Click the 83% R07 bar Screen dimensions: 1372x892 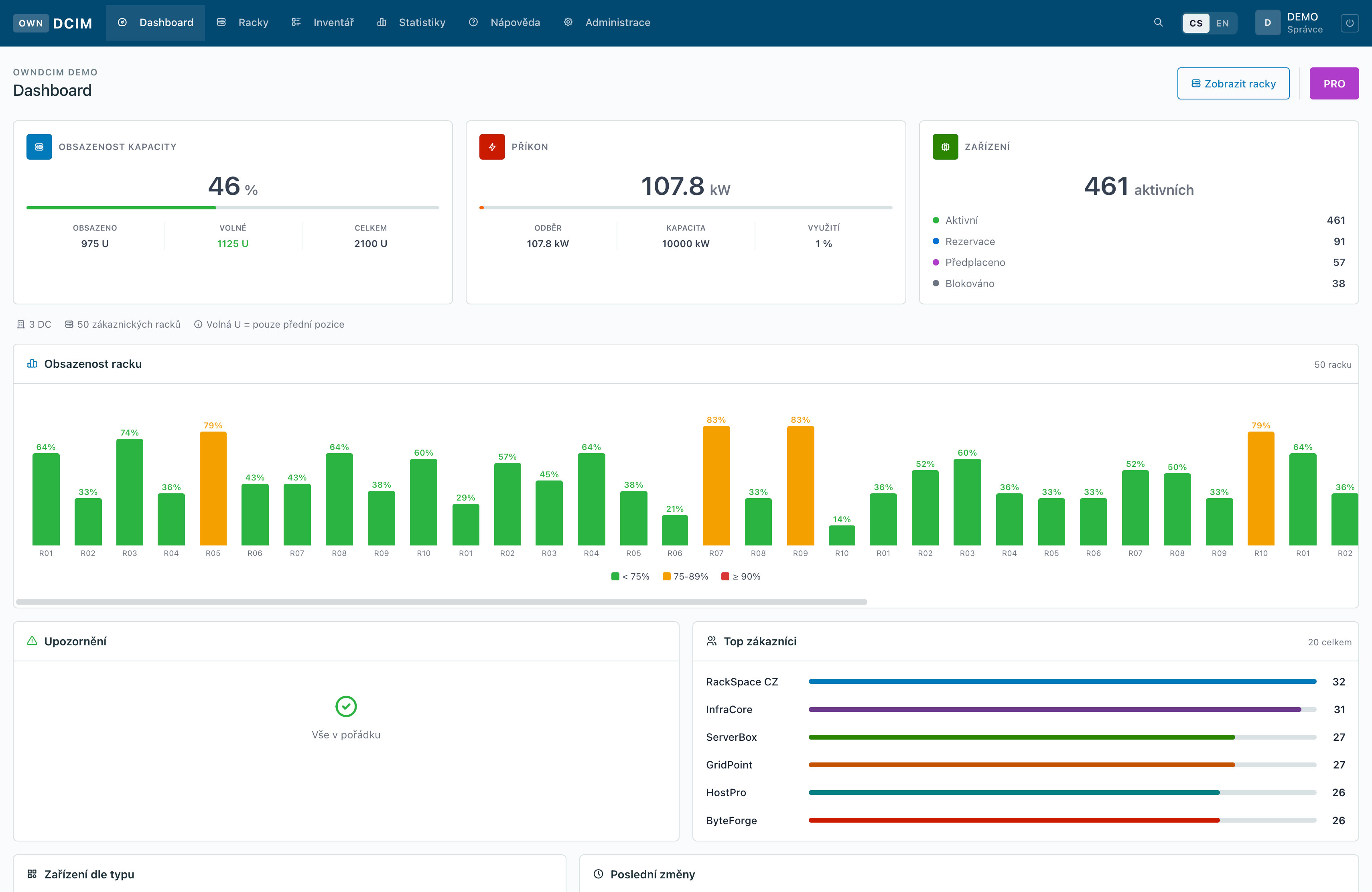pyautogui.click(x=716, y=485)
